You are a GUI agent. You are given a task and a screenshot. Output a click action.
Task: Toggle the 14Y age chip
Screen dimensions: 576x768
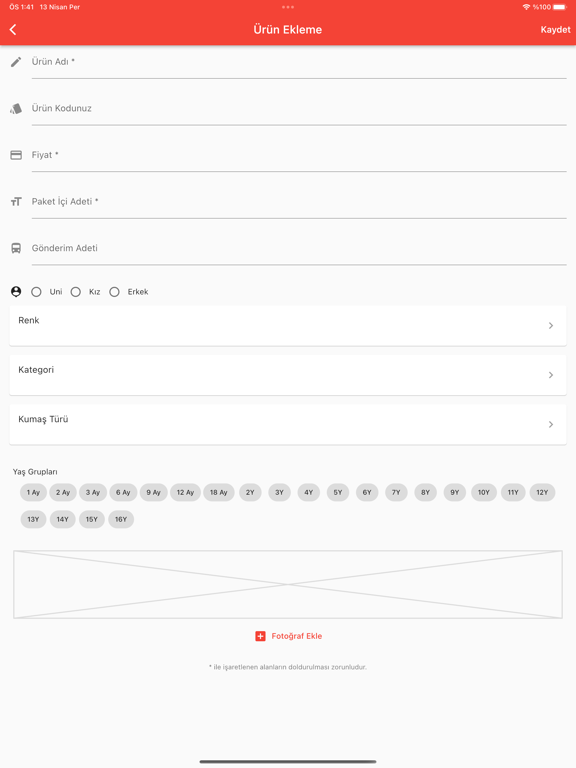click(63, 519)
